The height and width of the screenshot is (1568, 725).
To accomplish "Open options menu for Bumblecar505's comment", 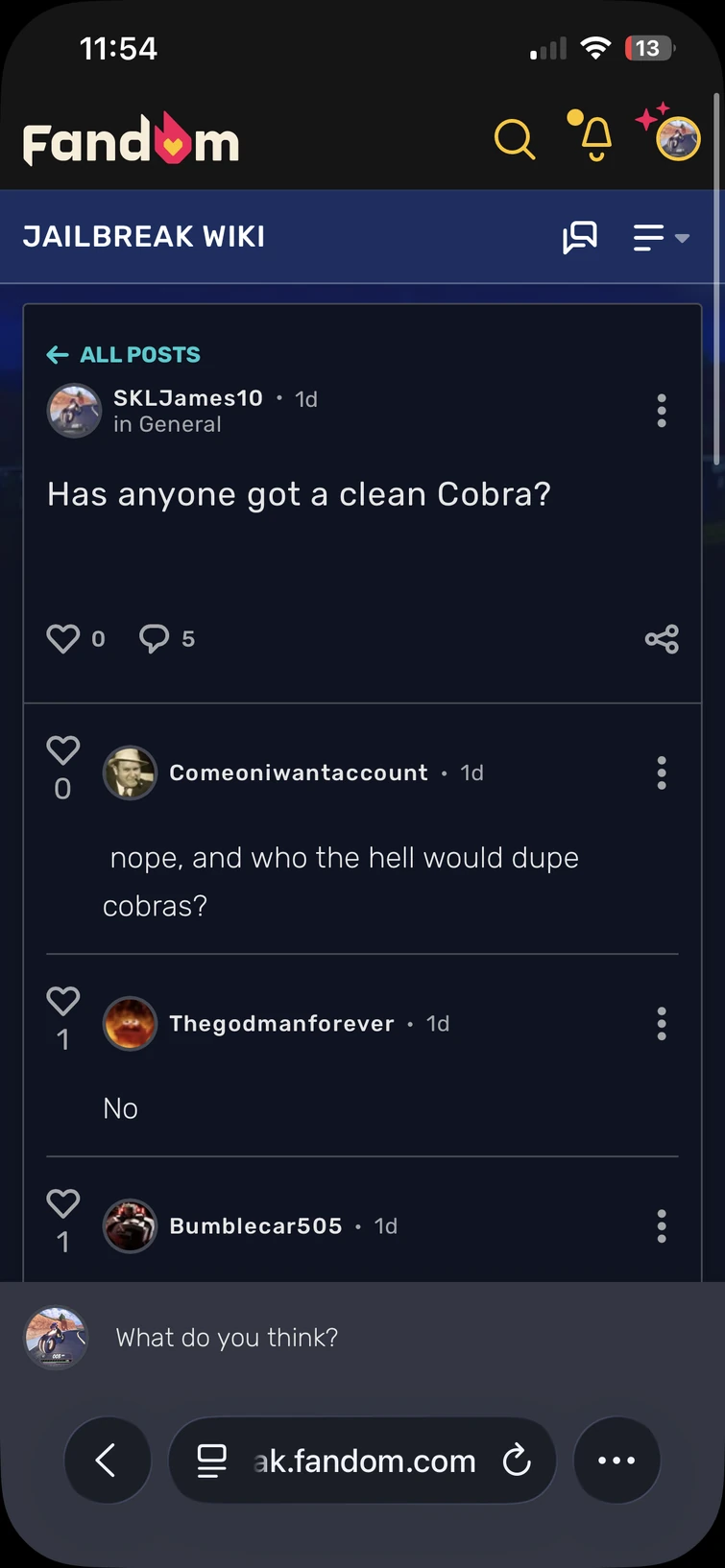I will [662, 1225].
